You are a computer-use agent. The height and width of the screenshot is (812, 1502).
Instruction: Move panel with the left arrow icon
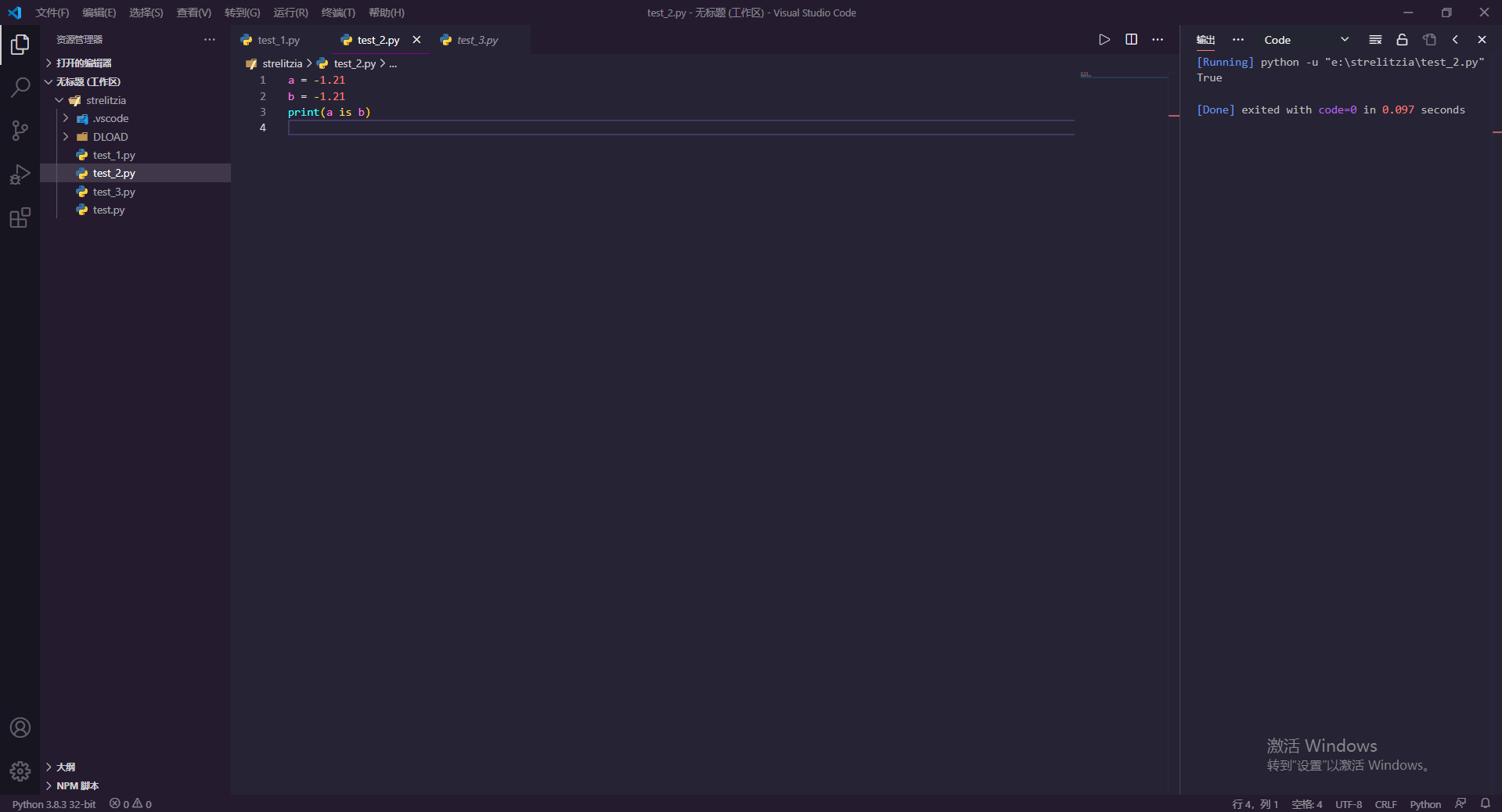(1455, 40)
